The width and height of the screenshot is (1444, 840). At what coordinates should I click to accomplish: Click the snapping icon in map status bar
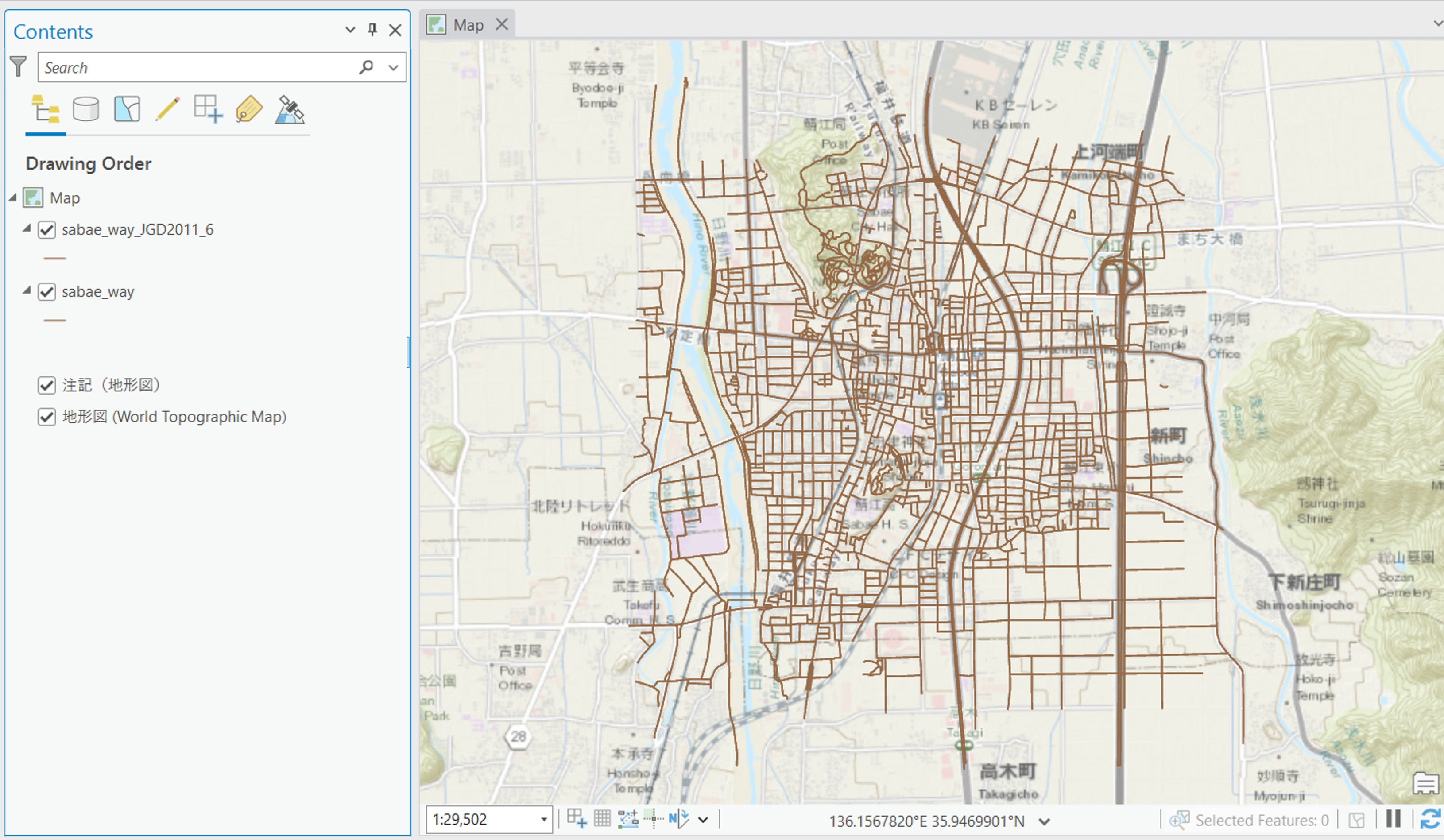tap(577, 819)
